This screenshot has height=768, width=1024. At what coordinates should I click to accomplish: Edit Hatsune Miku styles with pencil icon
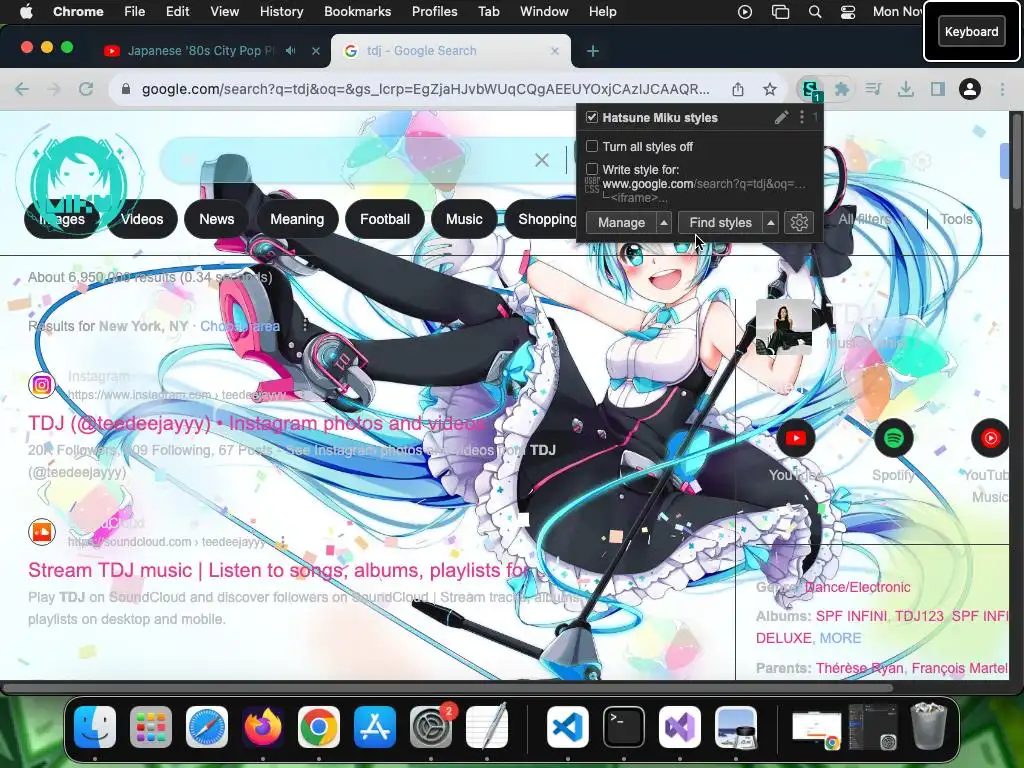click(x=781, y=118)
